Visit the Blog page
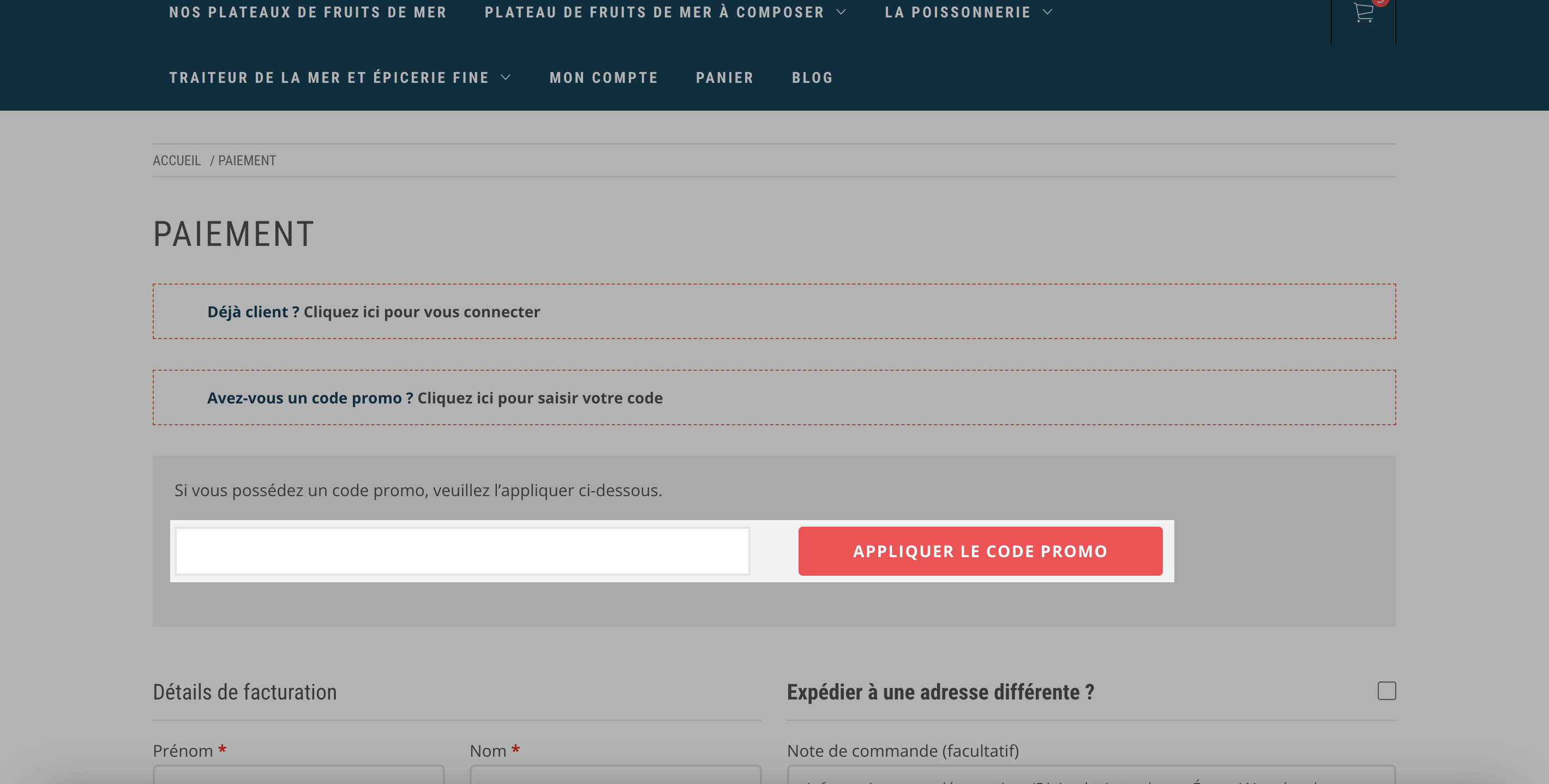The image size is (1549, 784). [x=812, y=77]
